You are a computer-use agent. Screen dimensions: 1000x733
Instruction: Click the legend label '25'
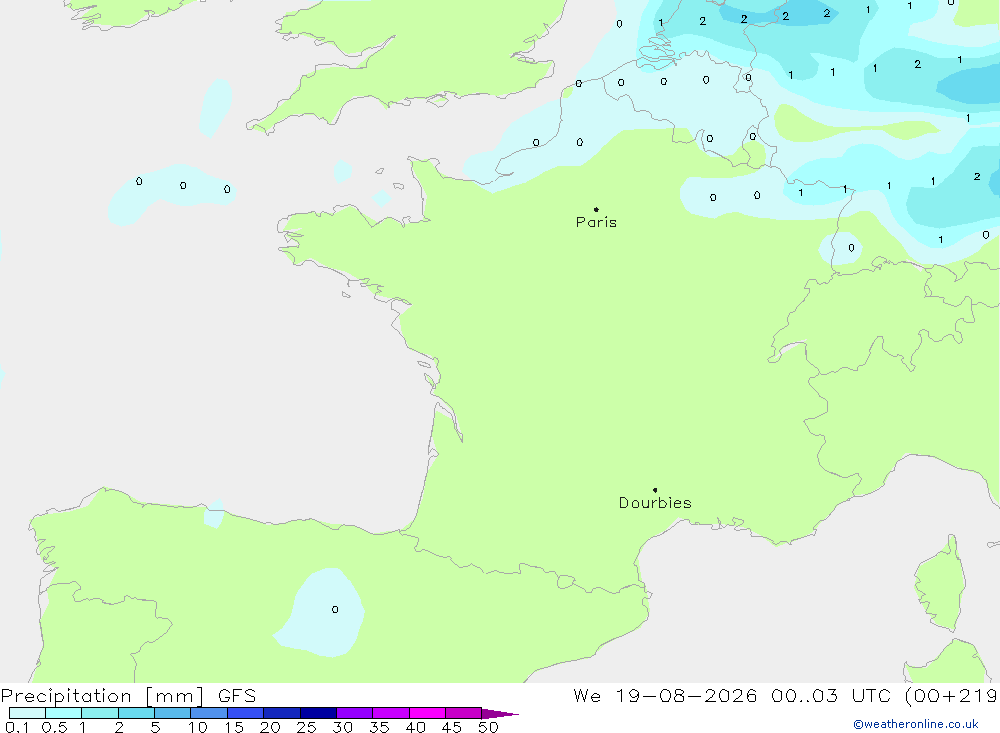point(306,727)
